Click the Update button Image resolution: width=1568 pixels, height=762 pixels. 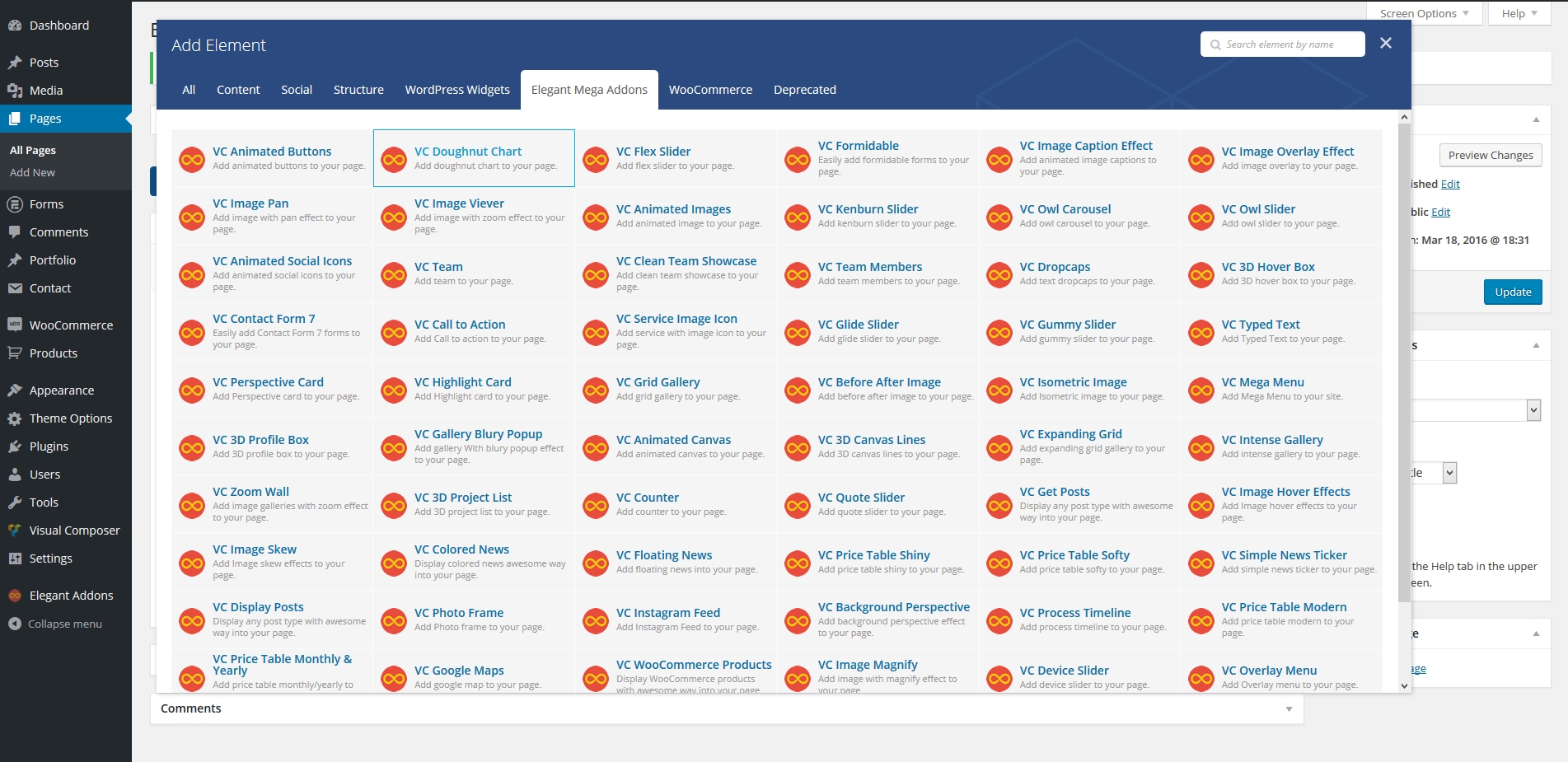[x=1513, y=292]
